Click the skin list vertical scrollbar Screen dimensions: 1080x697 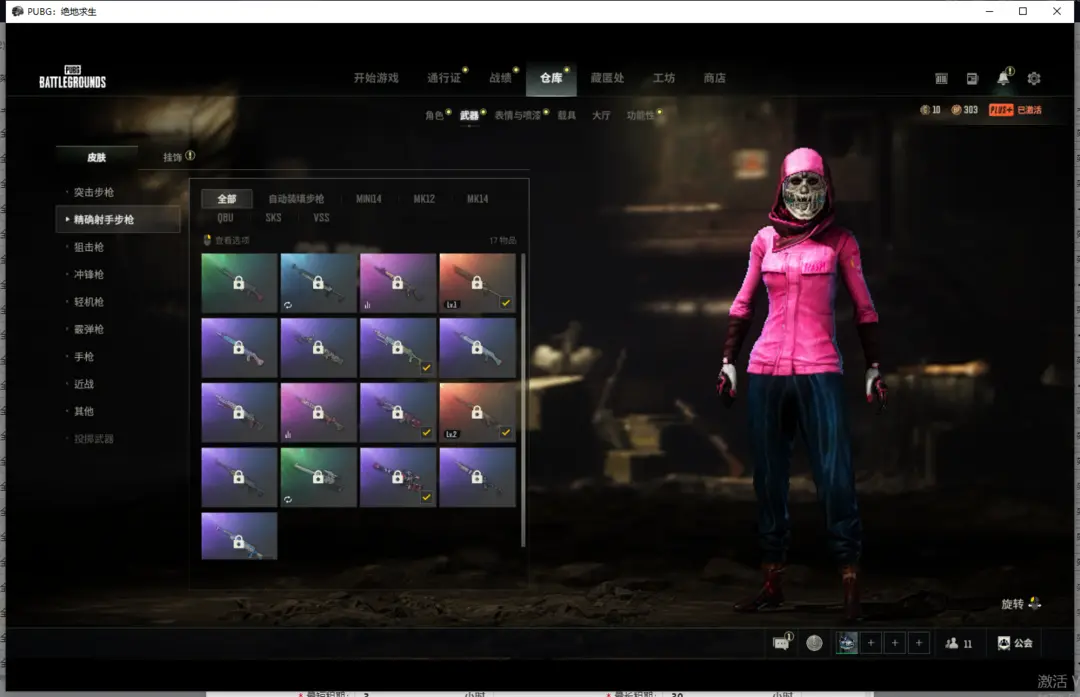(523, 399)
